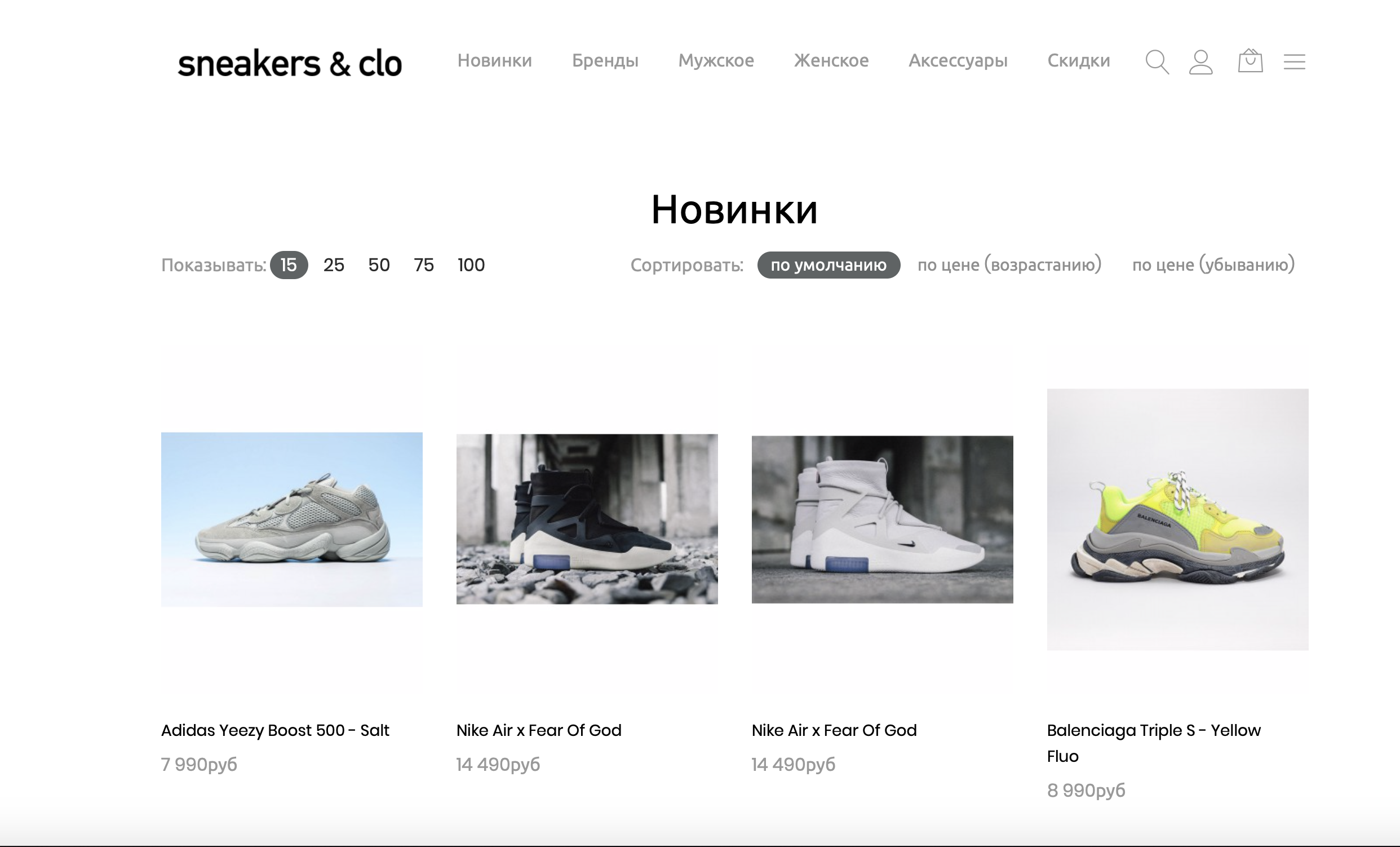Click the 14 490руб price under white Nike
This screenshot has height=847, width=1400.
(x=793, y=765)
